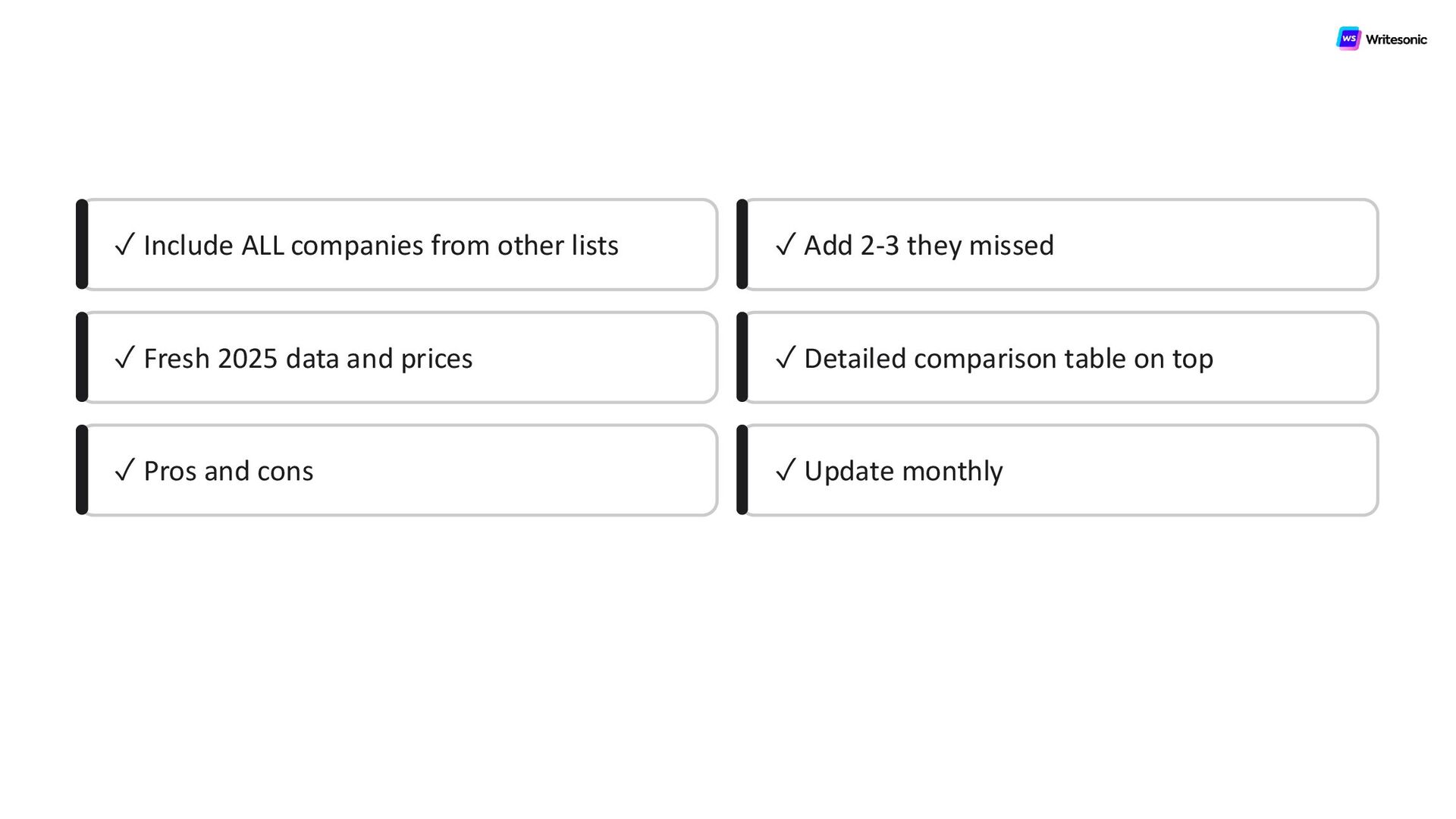Click checkmark next to Update monthly
The width and height of the screenshot is (1456, 819).
pos(785,470)
